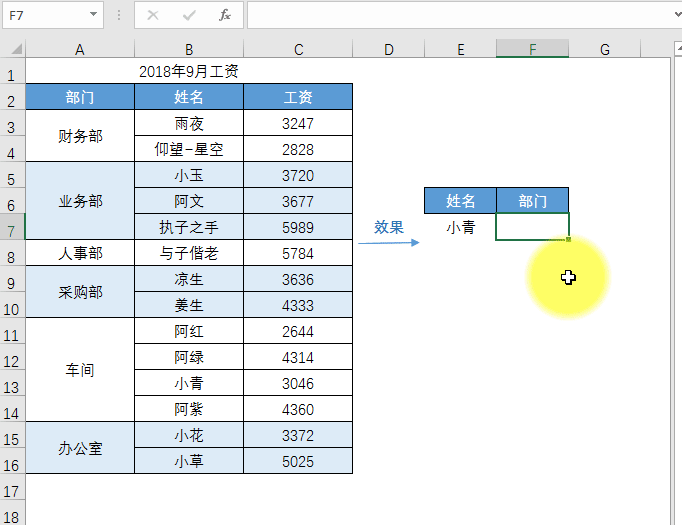The height and width of the screenshot is (525, 682).
Task: Select column A header
Action: 80,49
